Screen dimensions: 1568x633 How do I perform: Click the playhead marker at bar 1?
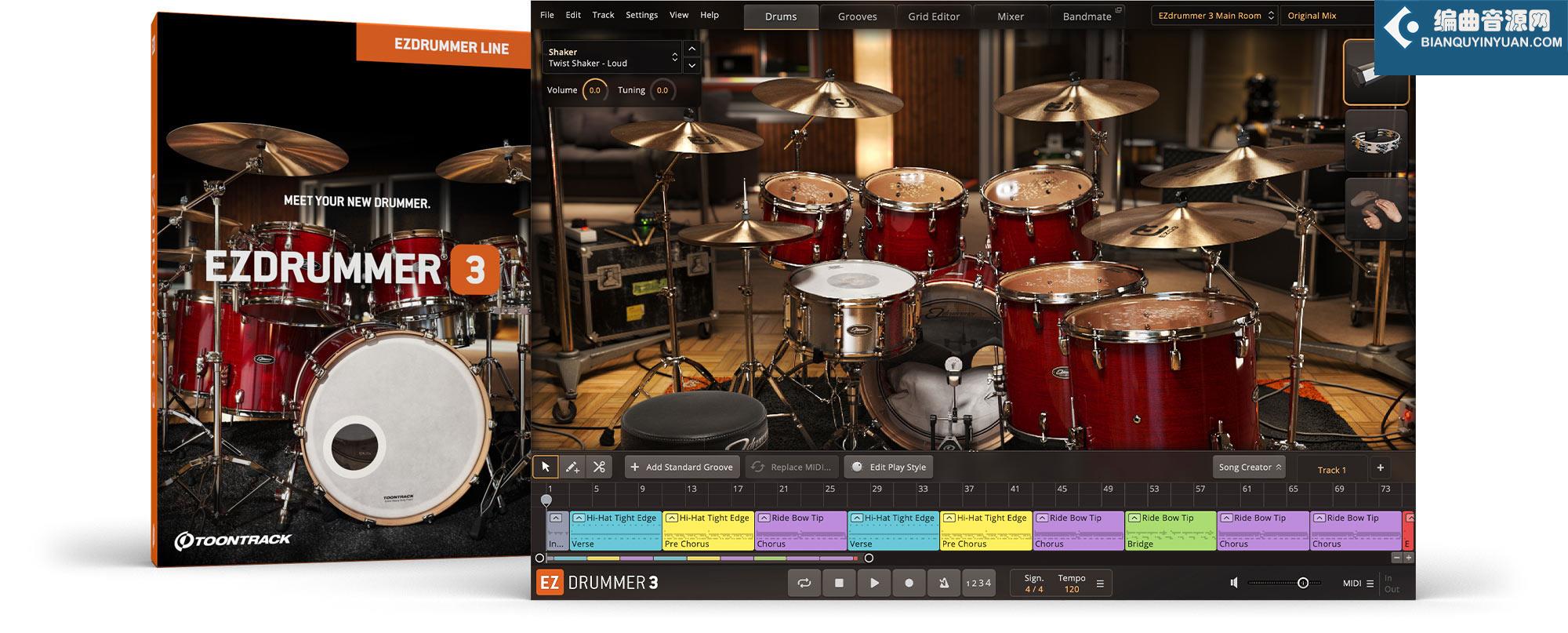point(546,500)
